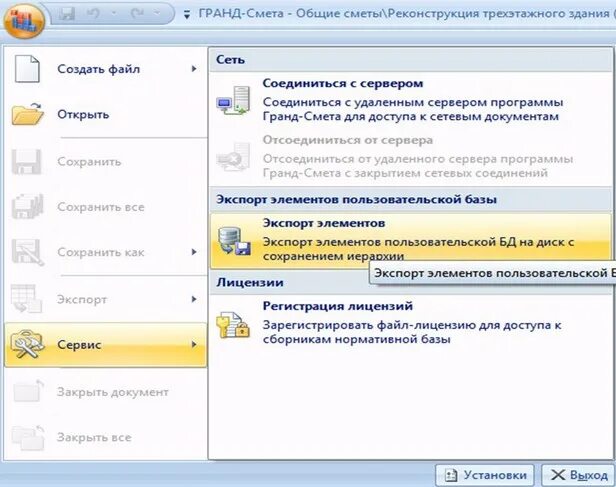Screen dimensions: 616x487
Task: Select the Закрыть все menu item
Action: 106,437
